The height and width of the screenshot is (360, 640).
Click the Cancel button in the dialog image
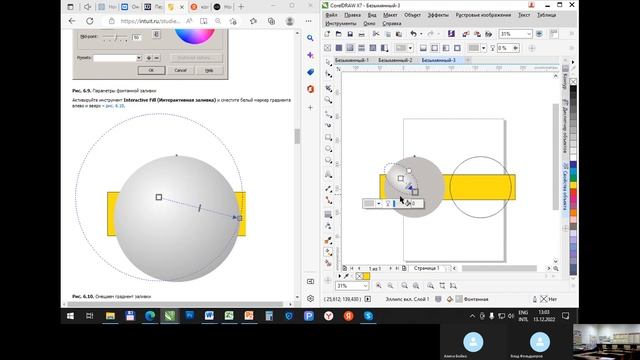tap(180, 70)
